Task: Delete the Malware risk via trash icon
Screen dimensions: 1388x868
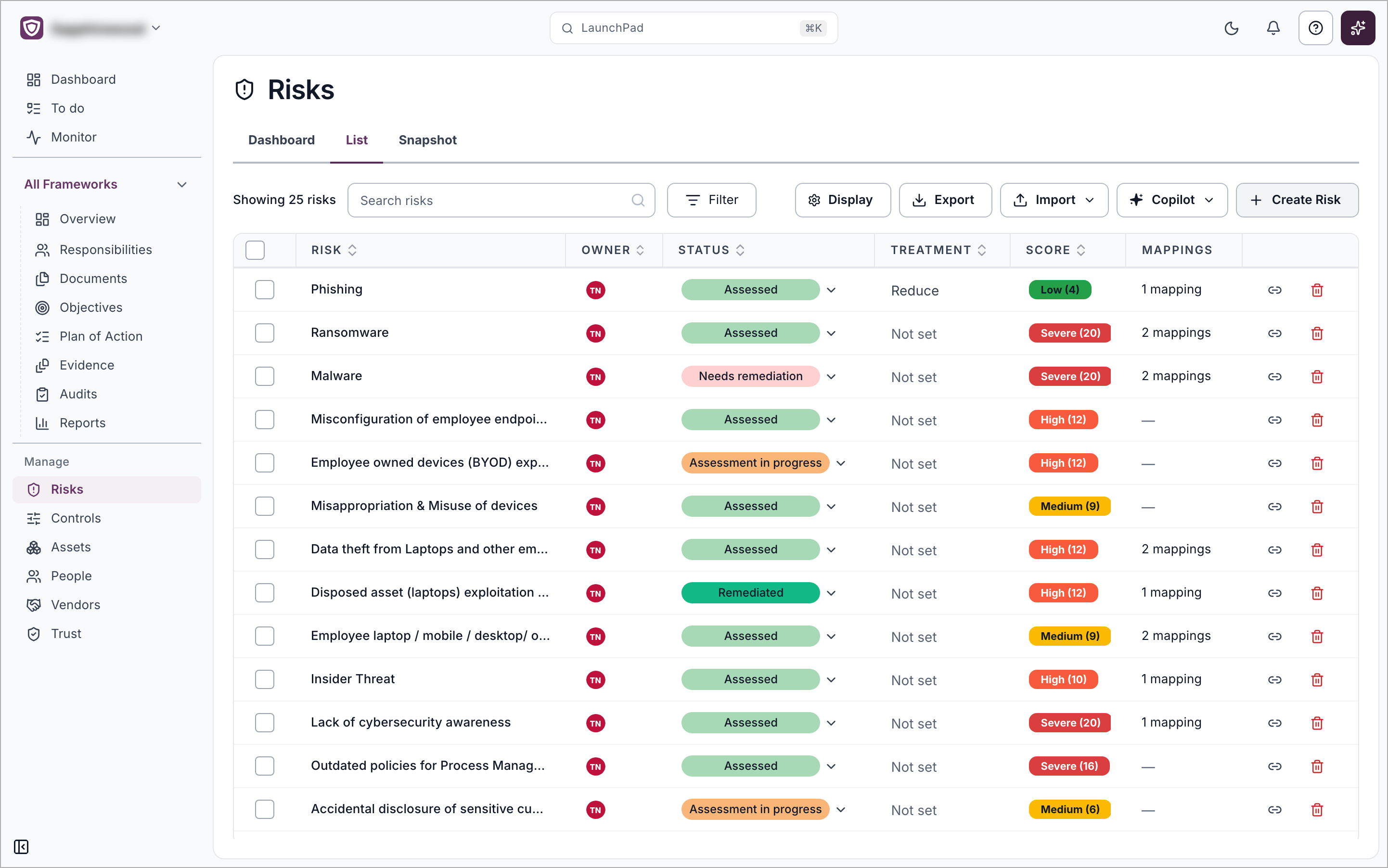Action: (1317, 377)
